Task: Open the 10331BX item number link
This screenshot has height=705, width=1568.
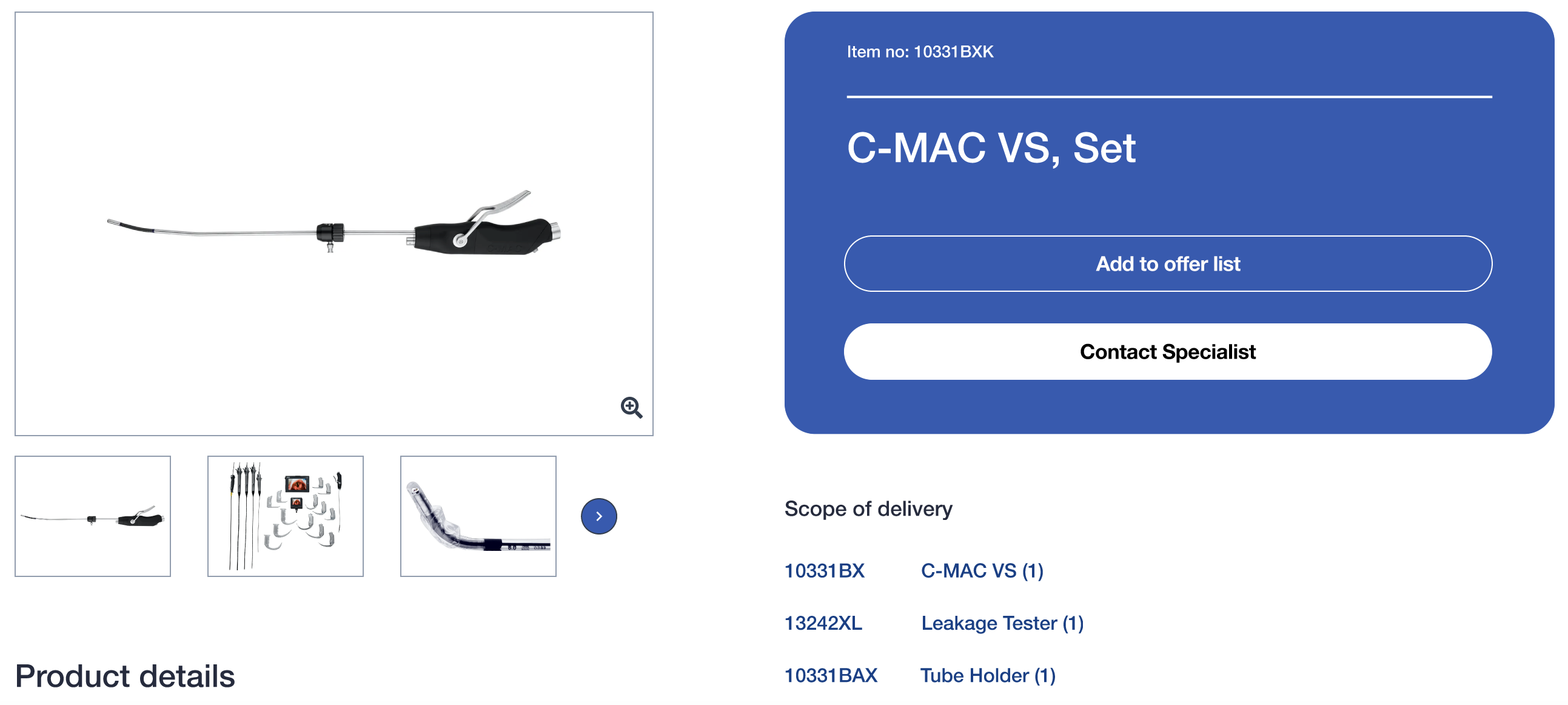Action: tap(824, 571)
